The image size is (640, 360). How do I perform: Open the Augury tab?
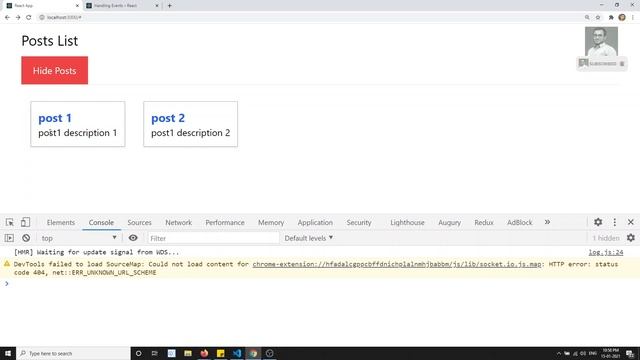tap(449, 222)
